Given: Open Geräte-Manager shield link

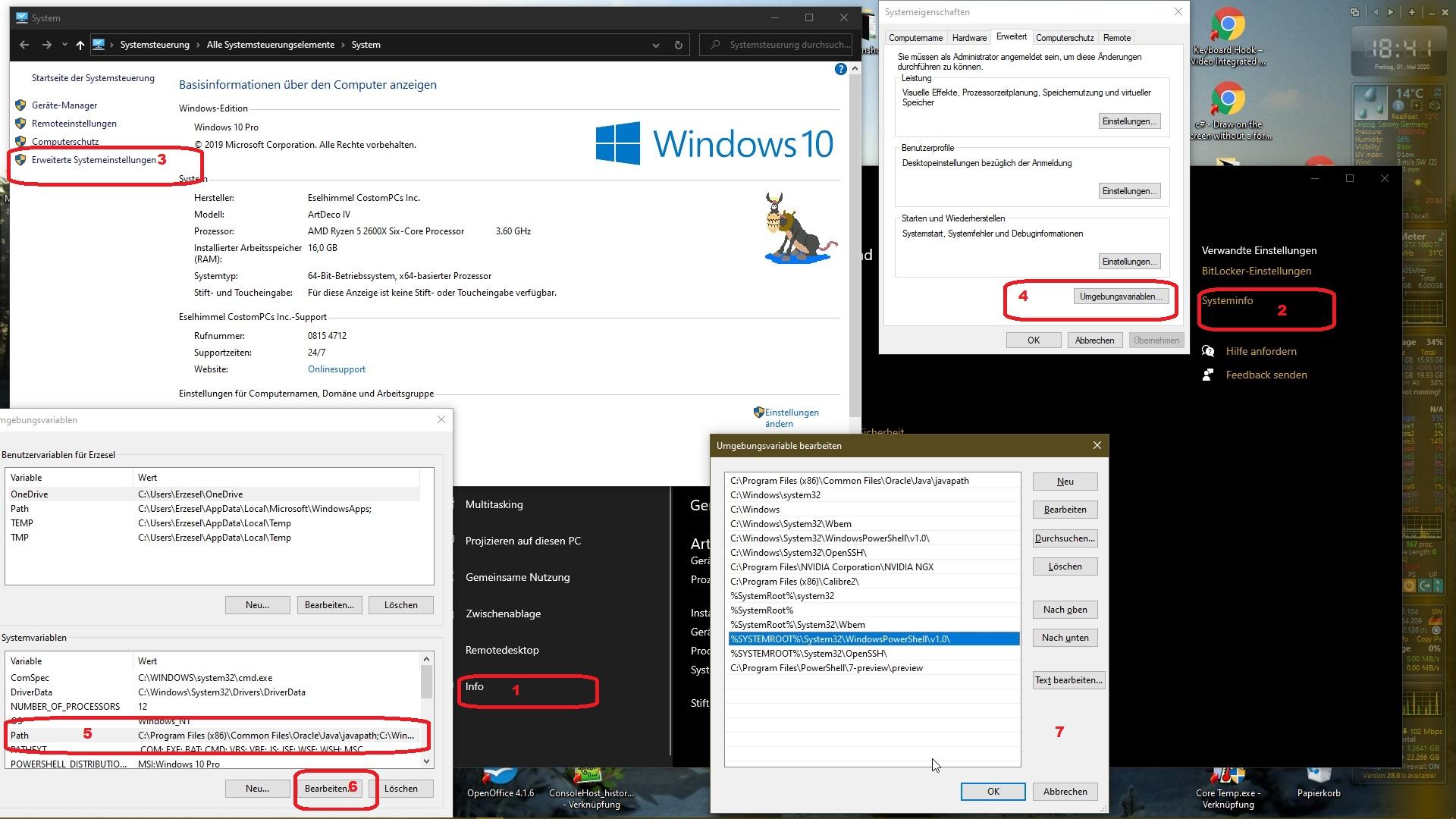Looking at the screenshot, I should (x=64, y=105).
